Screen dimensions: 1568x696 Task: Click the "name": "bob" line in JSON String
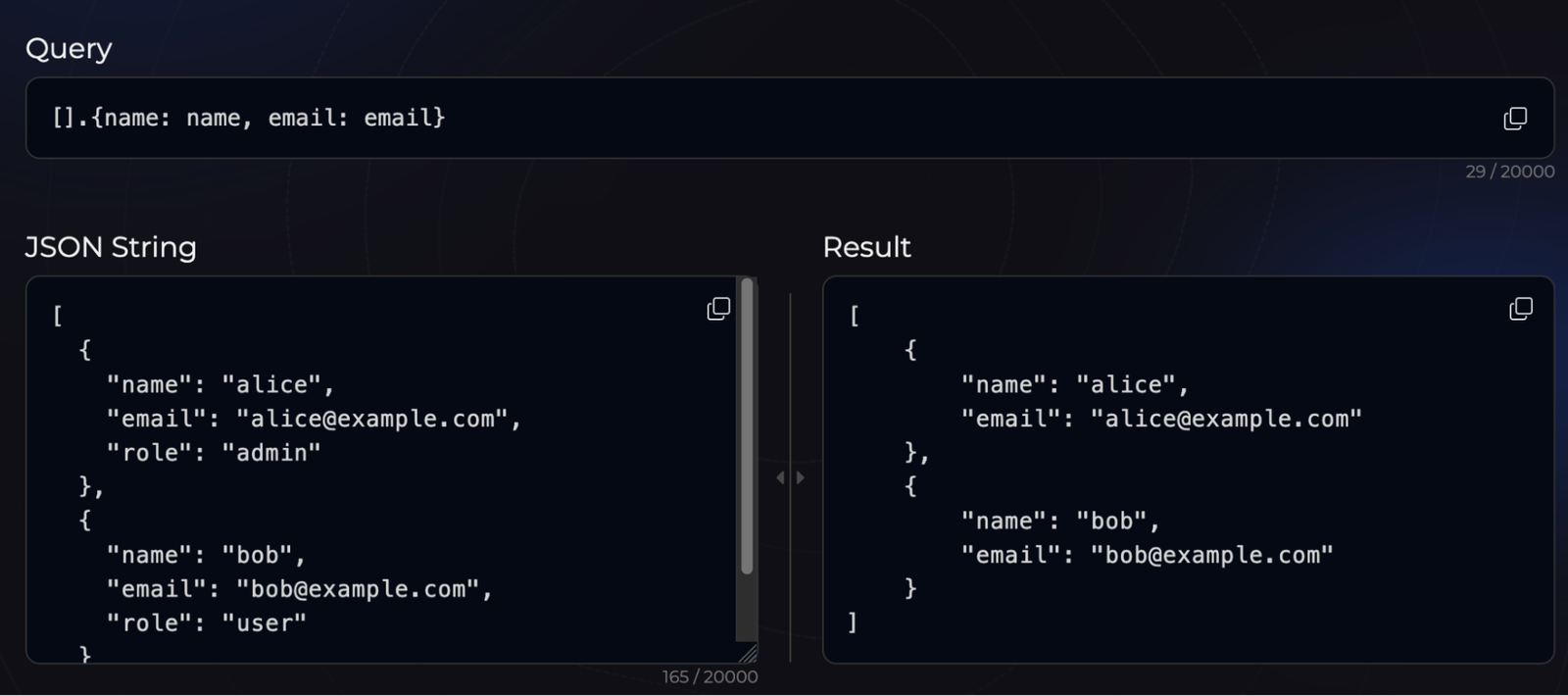tap(205, 555)
